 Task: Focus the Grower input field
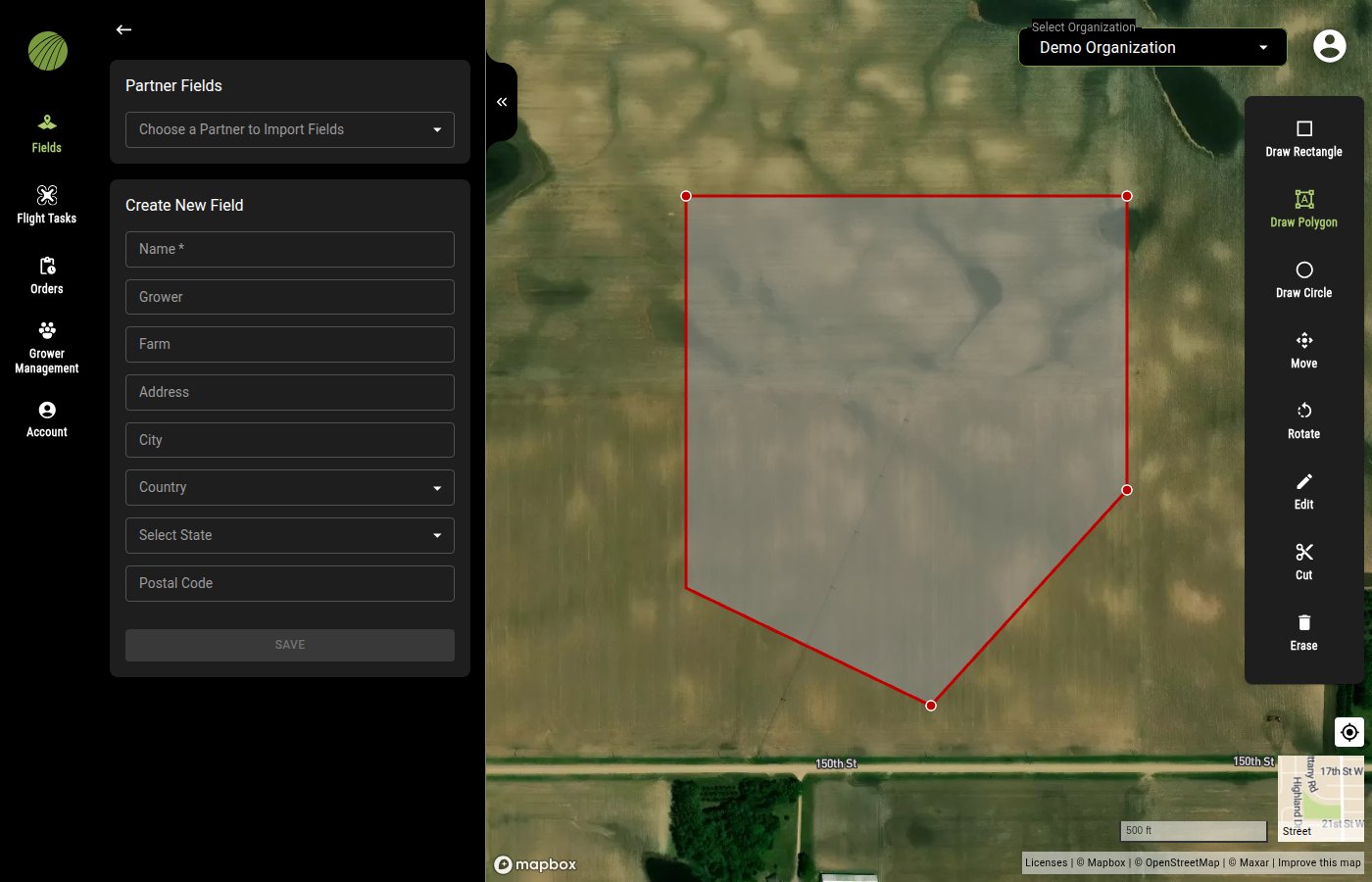coord(290,297)
